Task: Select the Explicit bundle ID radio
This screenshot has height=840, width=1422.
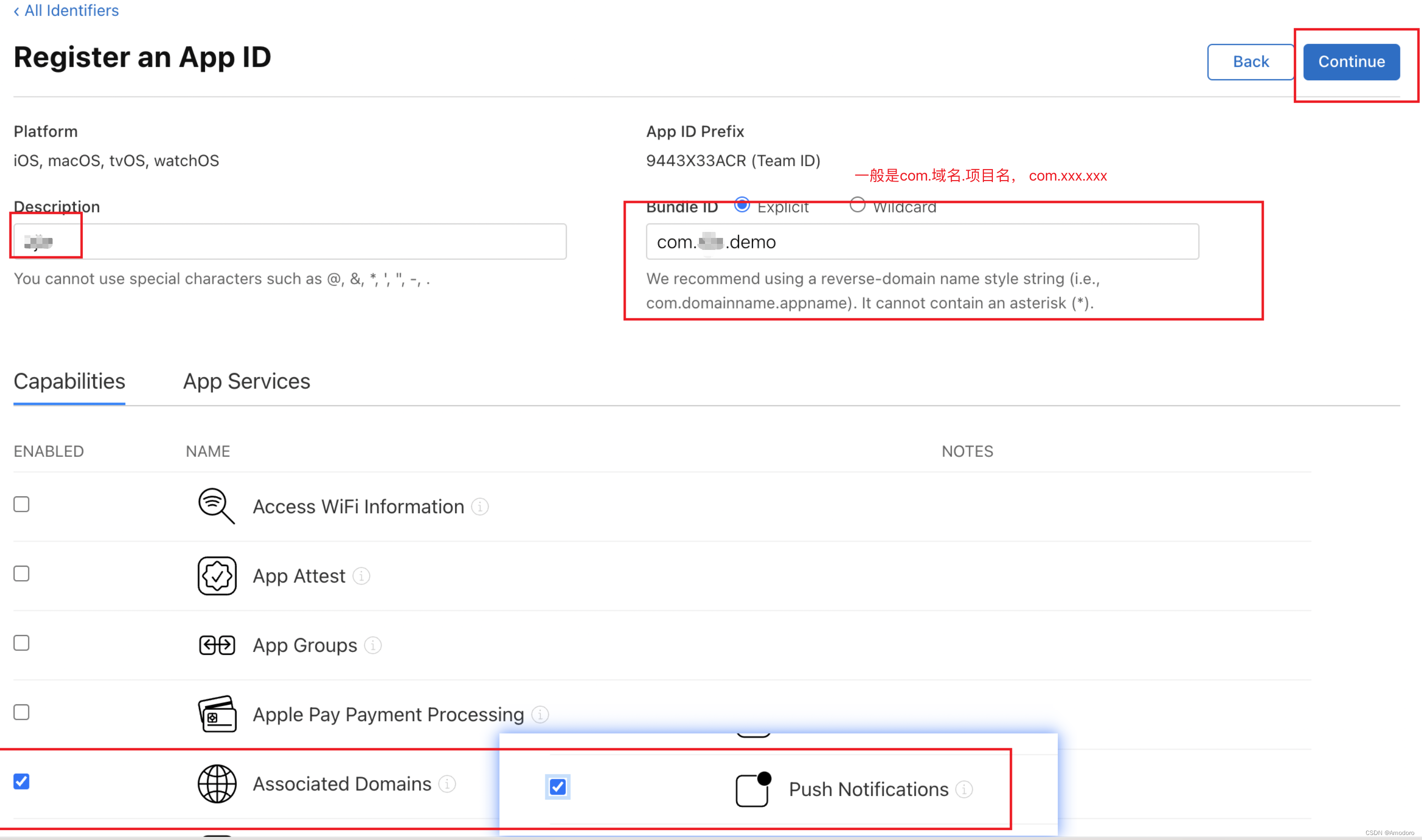Action: point(741,205)
